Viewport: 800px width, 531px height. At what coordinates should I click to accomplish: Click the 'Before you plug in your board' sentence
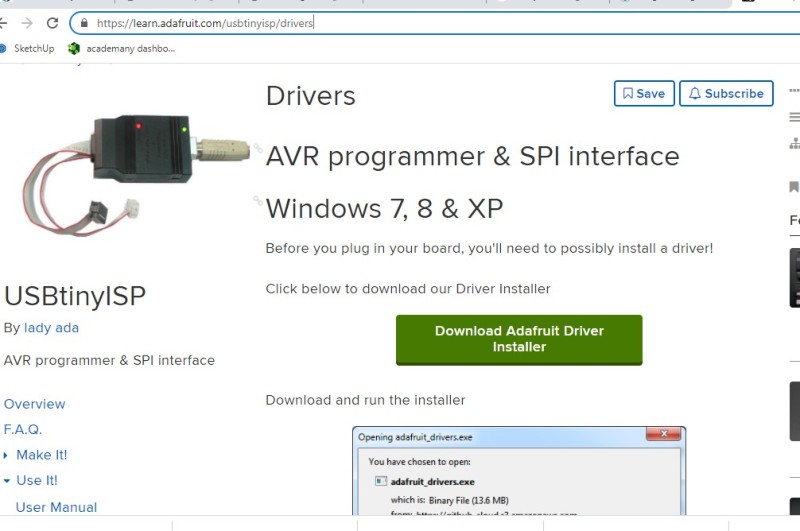[x=489, y=248]
